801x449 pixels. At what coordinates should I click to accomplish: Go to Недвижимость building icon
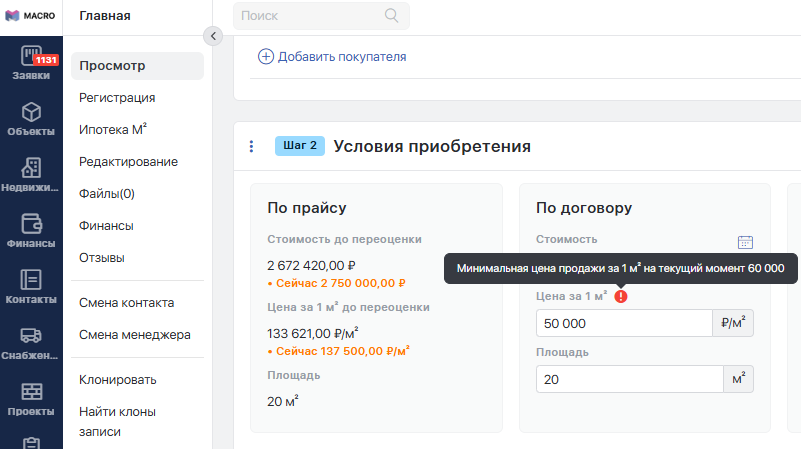tap(31, 169)
